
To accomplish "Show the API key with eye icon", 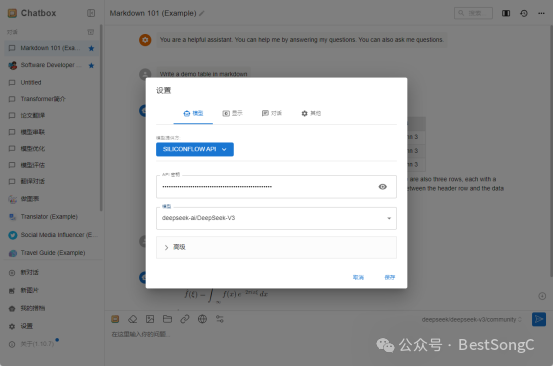I will [382, 186].
